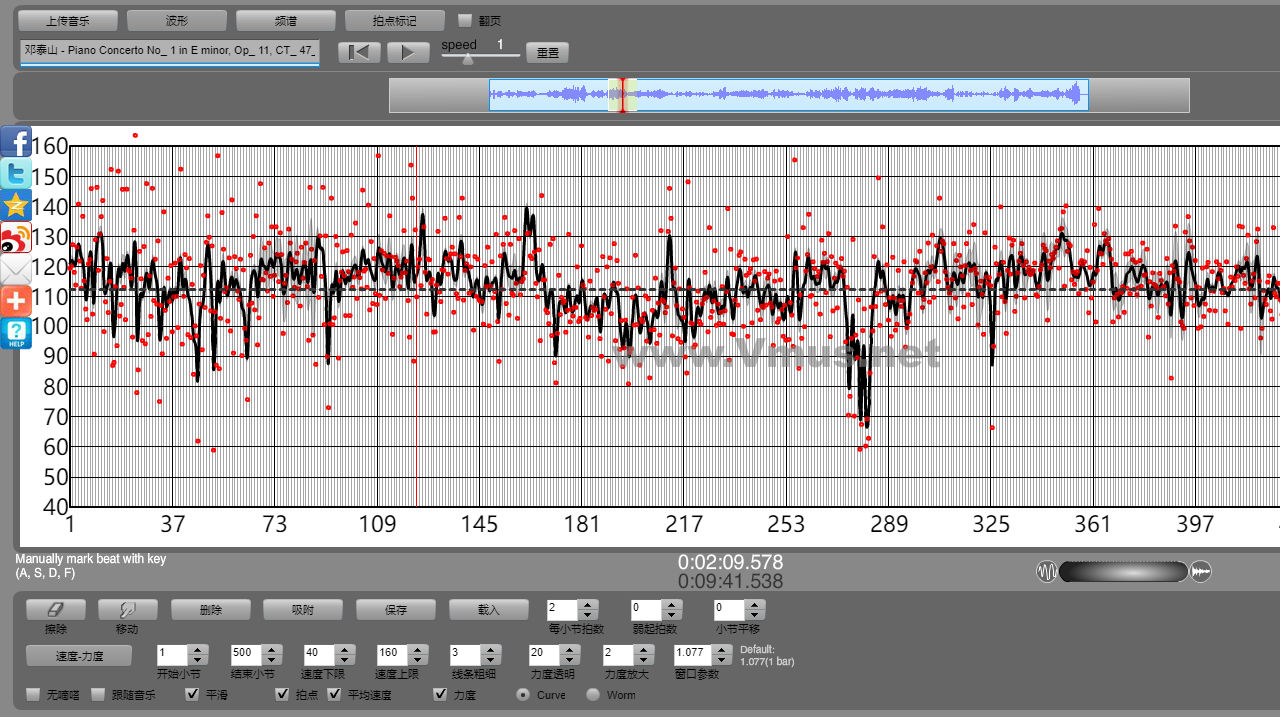The image size is (1280, 717).
Task: Rewind to start with skip-back button
Action: point(358,52)
